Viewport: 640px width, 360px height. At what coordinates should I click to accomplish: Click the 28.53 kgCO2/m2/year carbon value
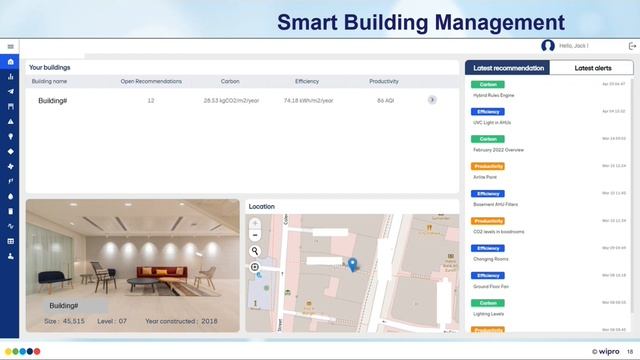tap(231, 100)
